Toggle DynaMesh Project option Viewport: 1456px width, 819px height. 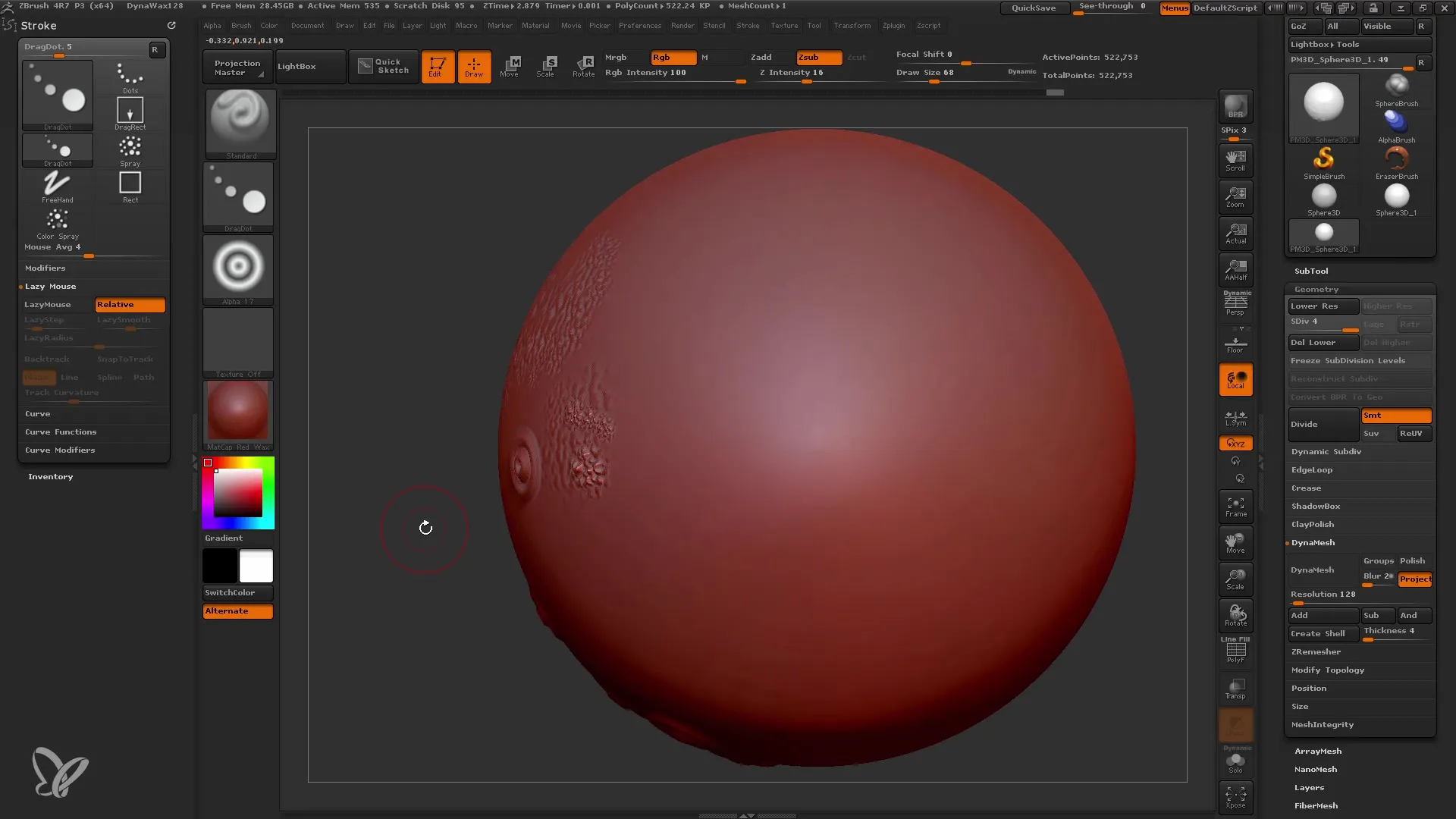(1415, 579)
